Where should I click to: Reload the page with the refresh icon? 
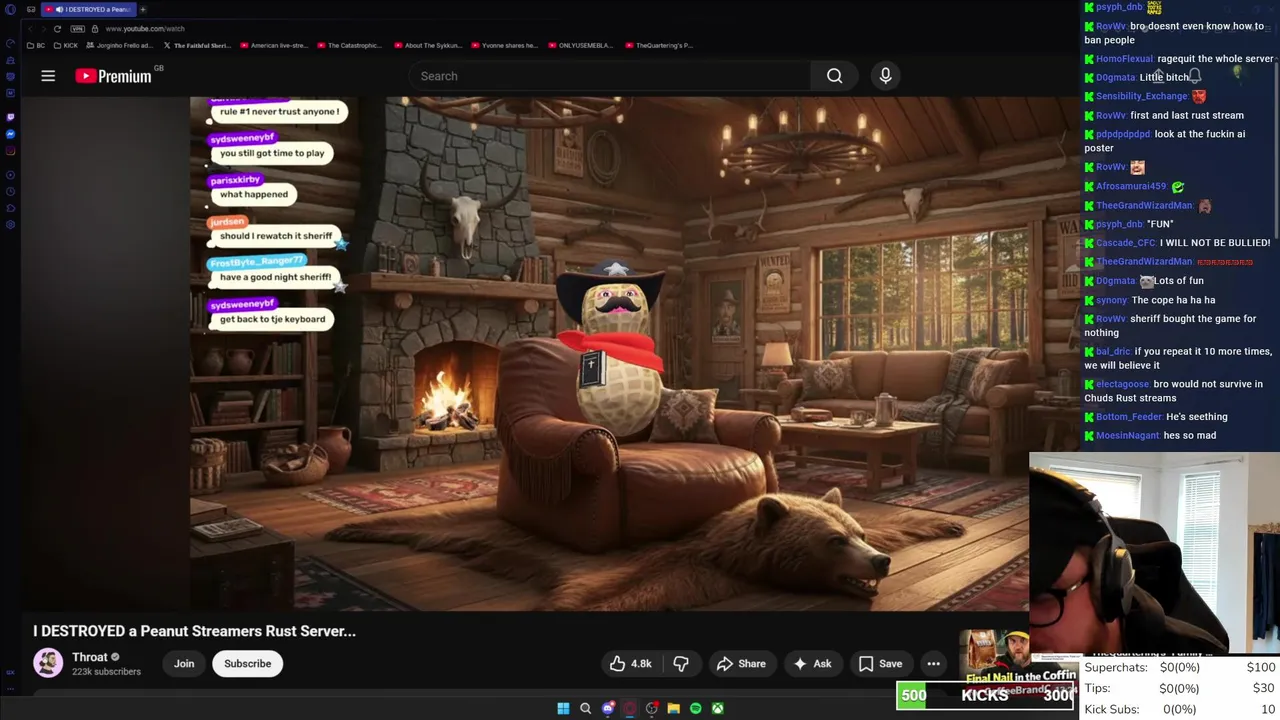57,29
